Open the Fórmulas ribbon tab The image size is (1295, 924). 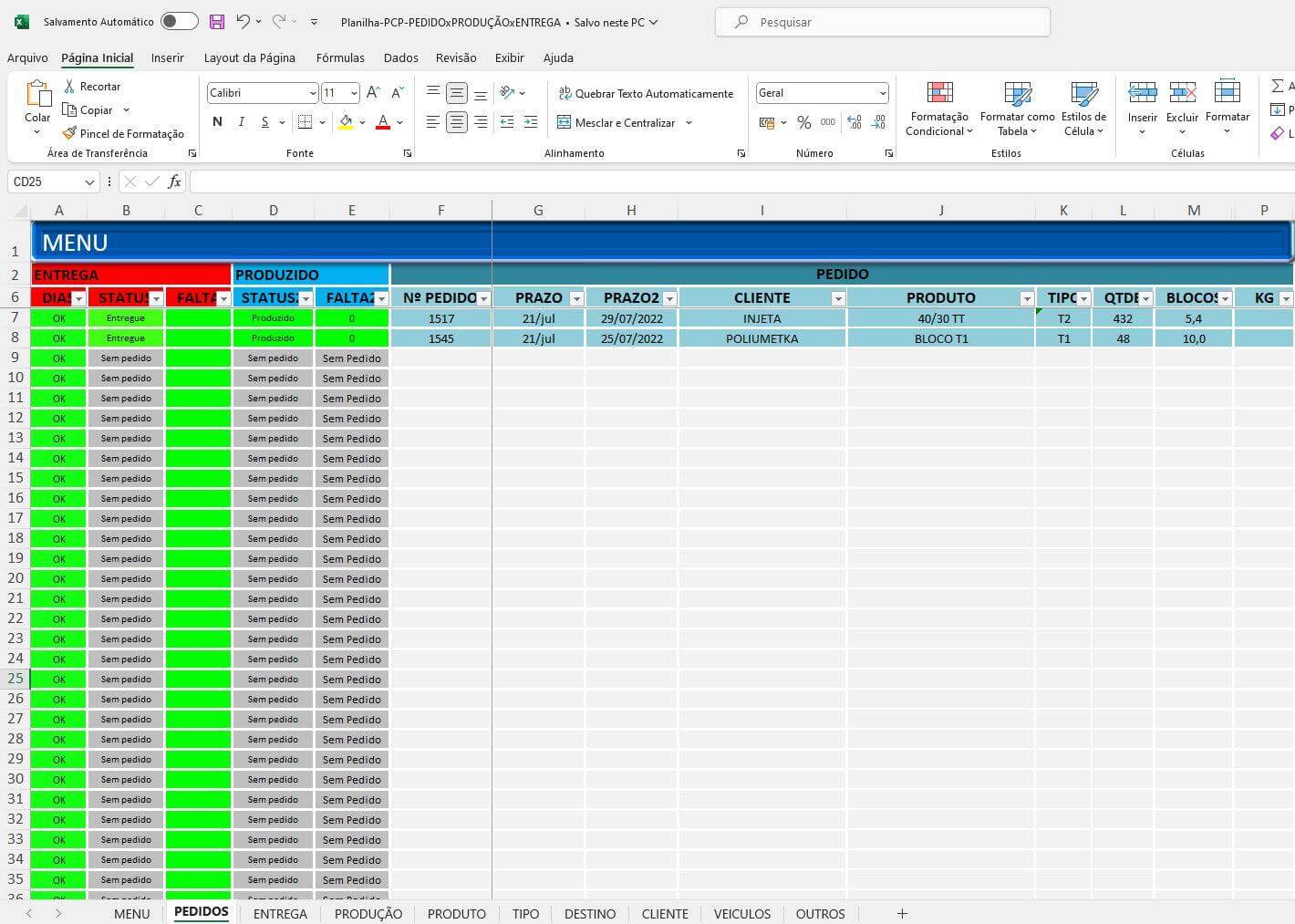point(340,57)
